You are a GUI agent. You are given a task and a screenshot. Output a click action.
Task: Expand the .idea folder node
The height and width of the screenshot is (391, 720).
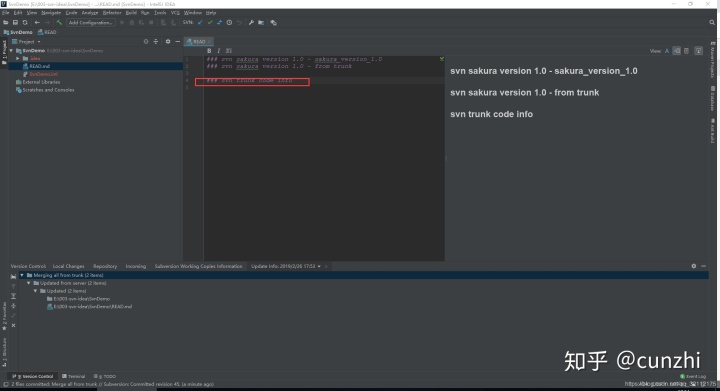pos(18,59)
